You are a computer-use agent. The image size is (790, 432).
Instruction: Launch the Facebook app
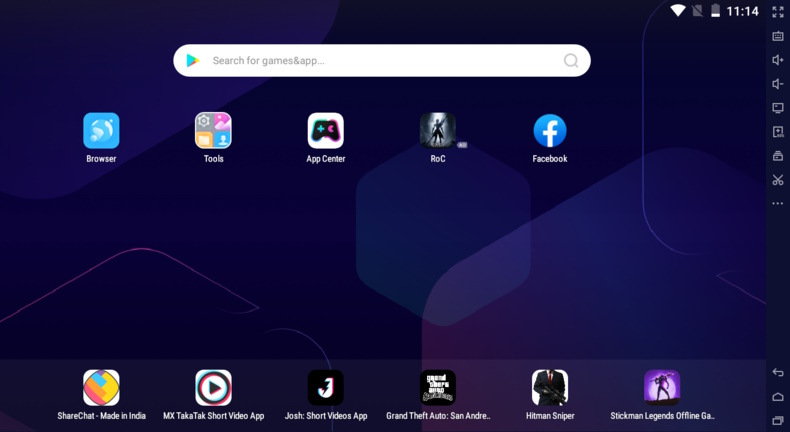coord(550,131)
